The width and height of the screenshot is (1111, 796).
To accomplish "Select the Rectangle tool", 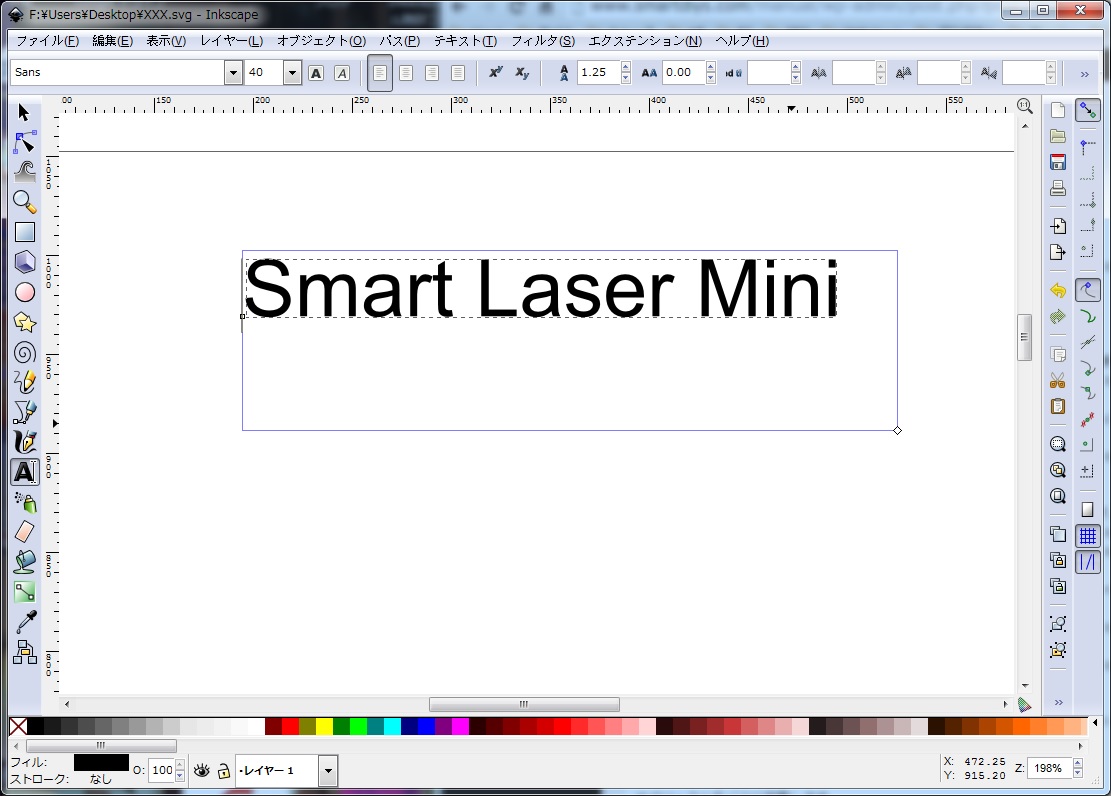I will pyautogui.click(x=24, y=232).
